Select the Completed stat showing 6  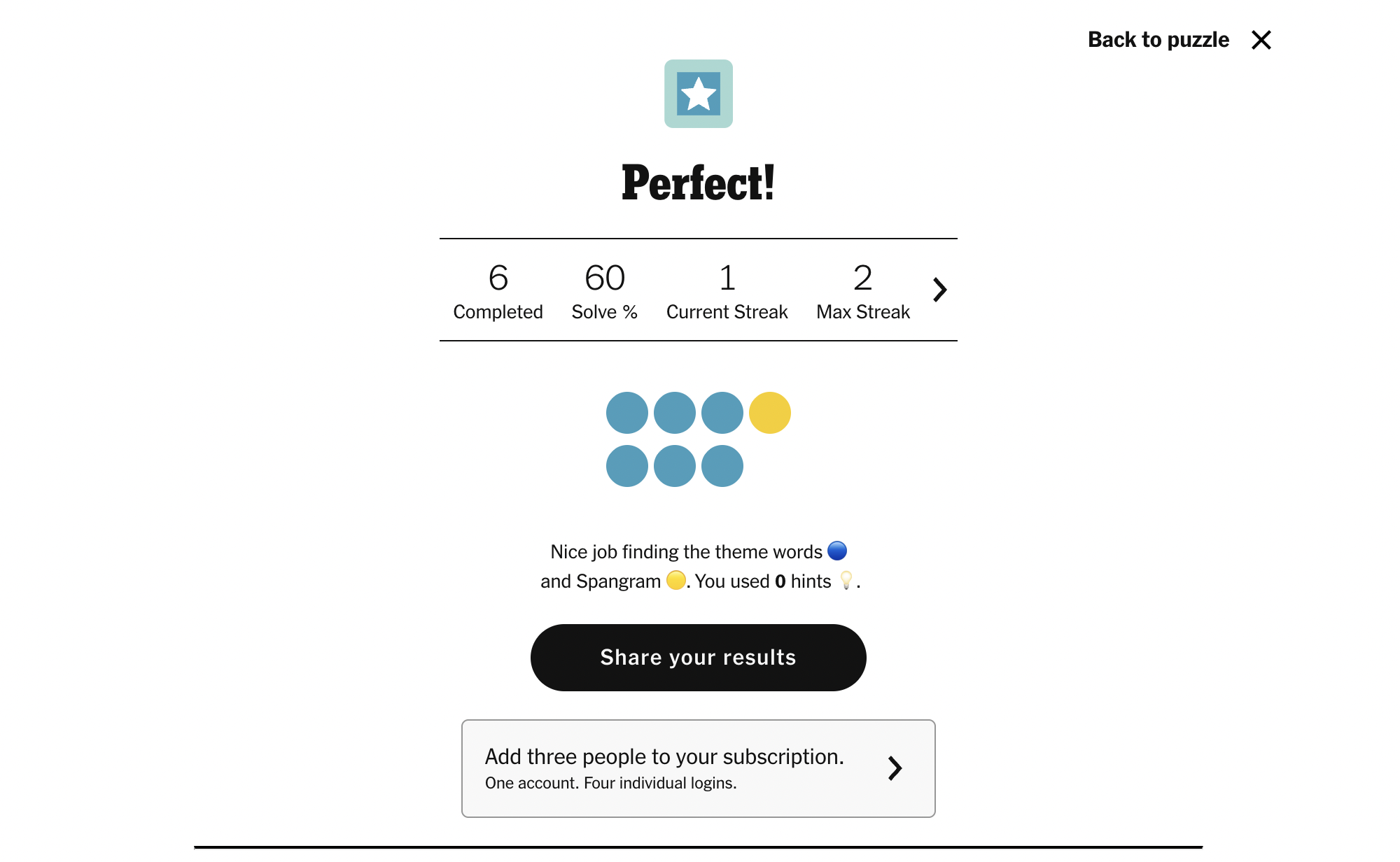498,290
